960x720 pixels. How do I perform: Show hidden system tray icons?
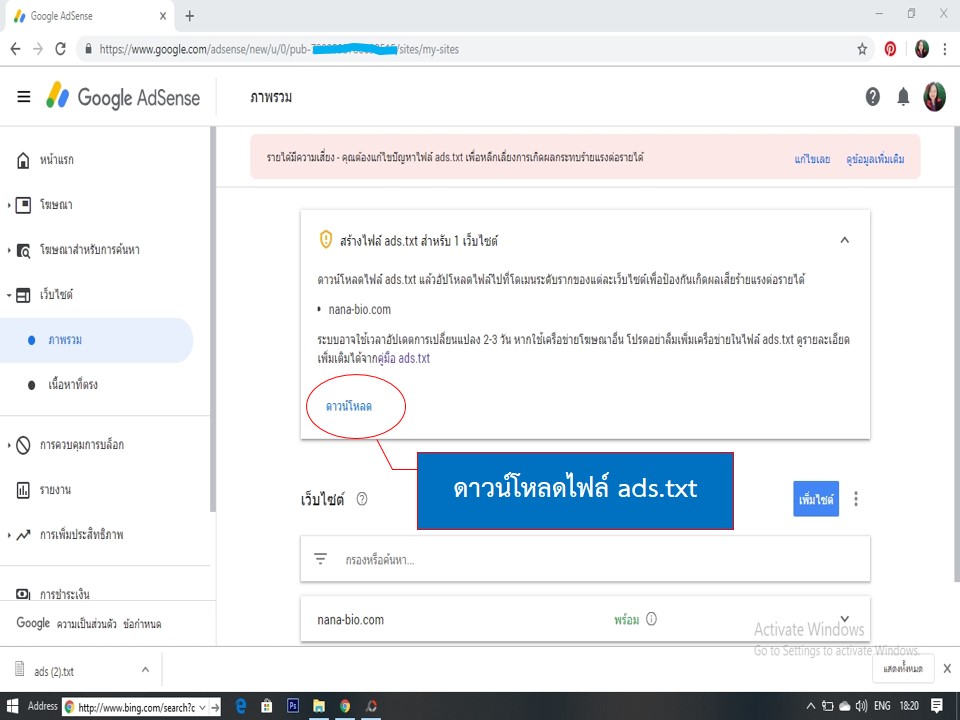coord(811,707)
